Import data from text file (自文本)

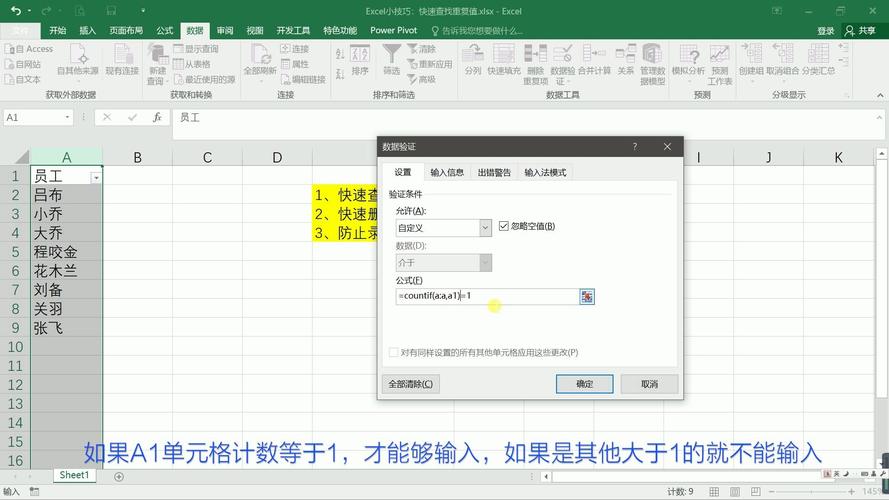click(x=23, y=79)
